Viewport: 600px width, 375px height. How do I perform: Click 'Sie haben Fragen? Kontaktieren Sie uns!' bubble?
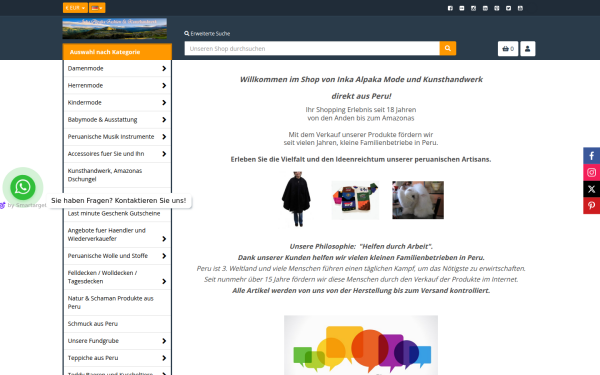119,201
